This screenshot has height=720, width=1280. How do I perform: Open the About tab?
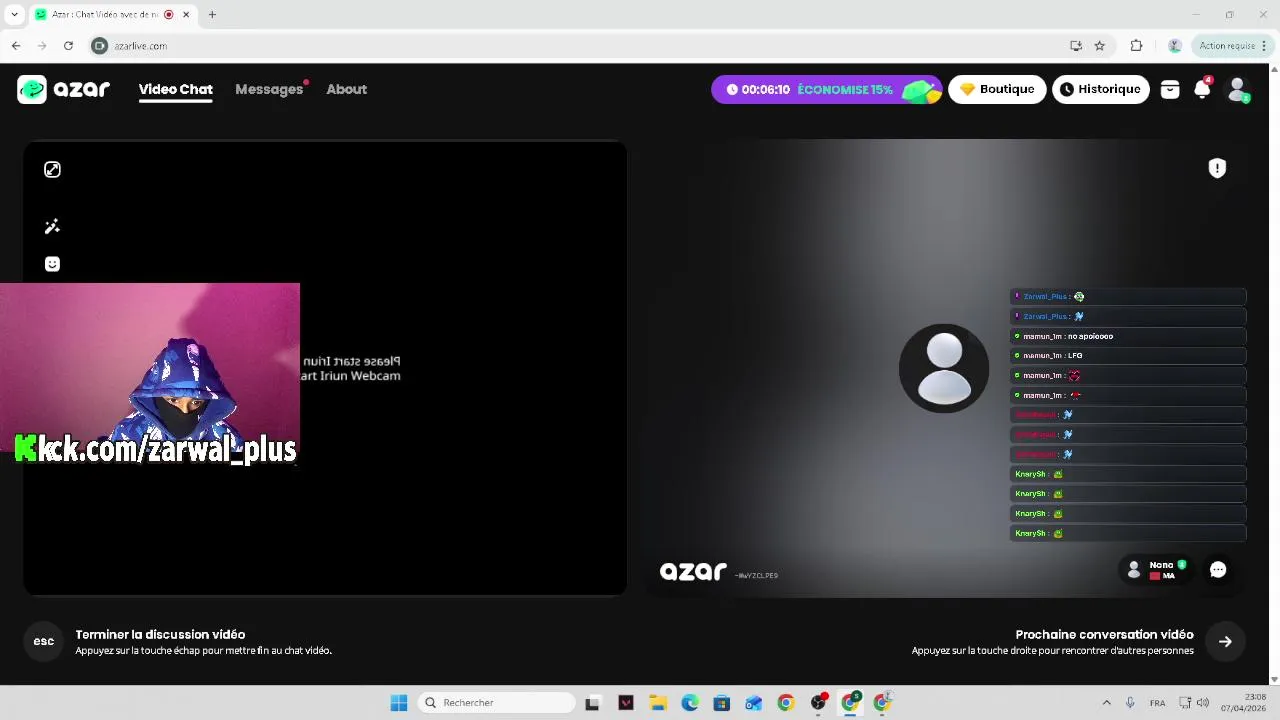point(347,89)
